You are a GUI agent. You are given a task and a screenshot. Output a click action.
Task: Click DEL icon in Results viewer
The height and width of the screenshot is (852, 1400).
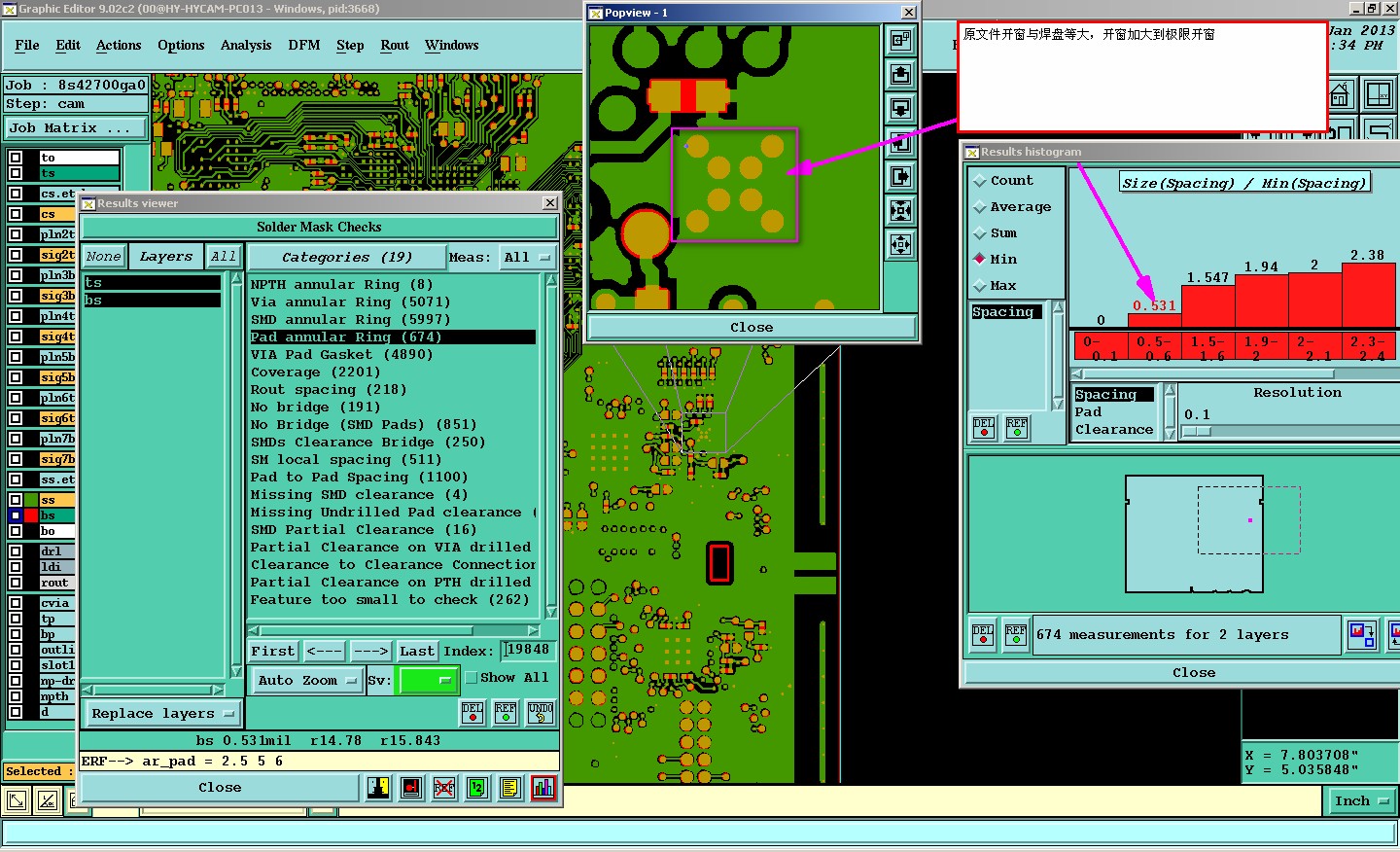(x=472, y=713)
